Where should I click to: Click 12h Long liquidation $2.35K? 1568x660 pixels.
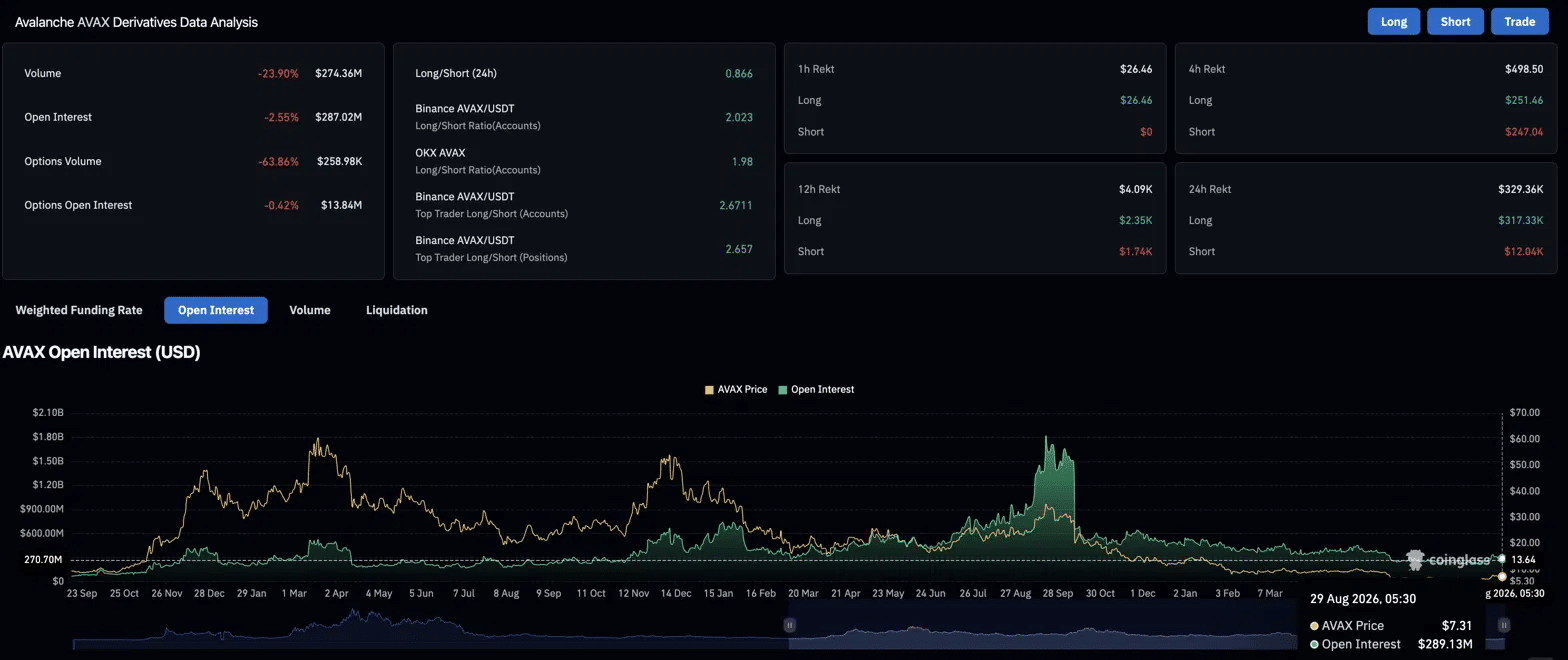[x=1135, y=220]
